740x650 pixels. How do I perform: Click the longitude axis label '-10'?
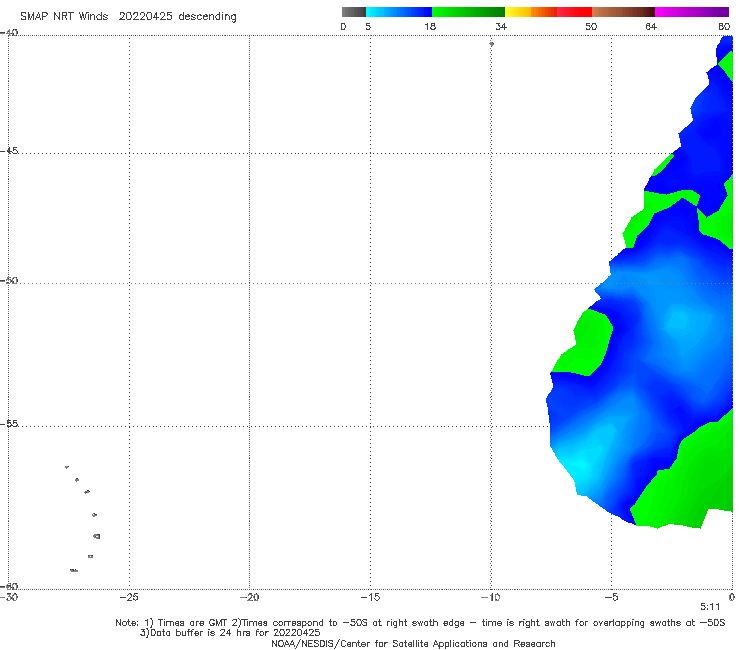point(490,597)
